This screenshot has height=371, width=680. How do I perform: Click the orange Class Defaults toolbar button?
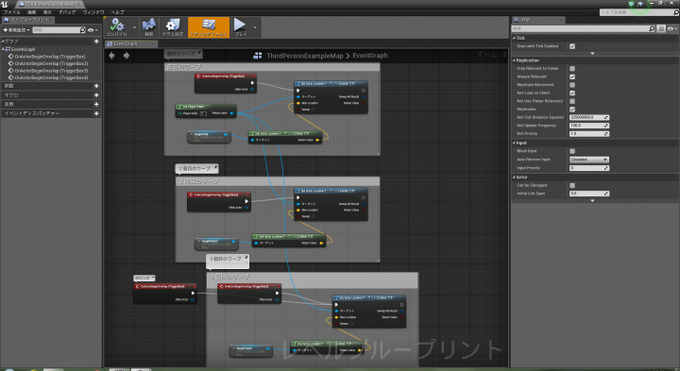[209, 27]
